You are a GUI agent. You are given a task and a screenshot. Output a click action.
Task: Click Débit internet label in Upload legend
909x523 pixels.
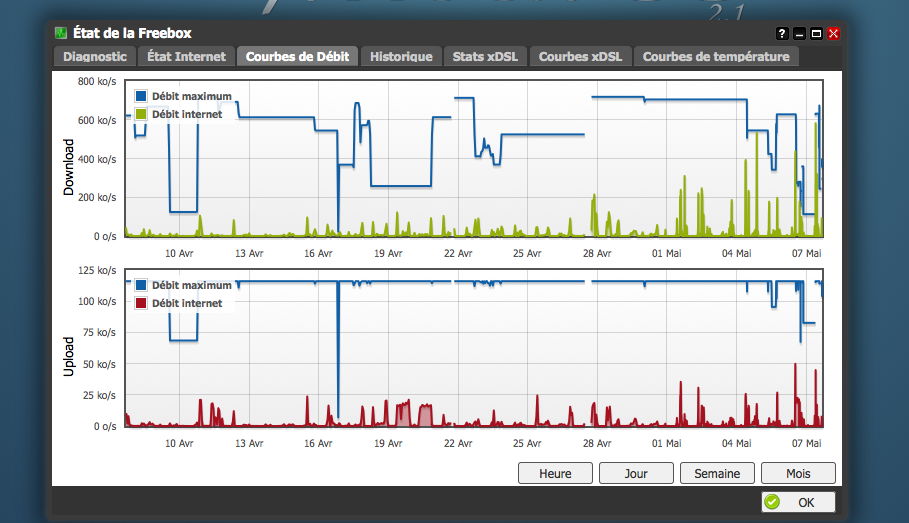tap(187, 303)
